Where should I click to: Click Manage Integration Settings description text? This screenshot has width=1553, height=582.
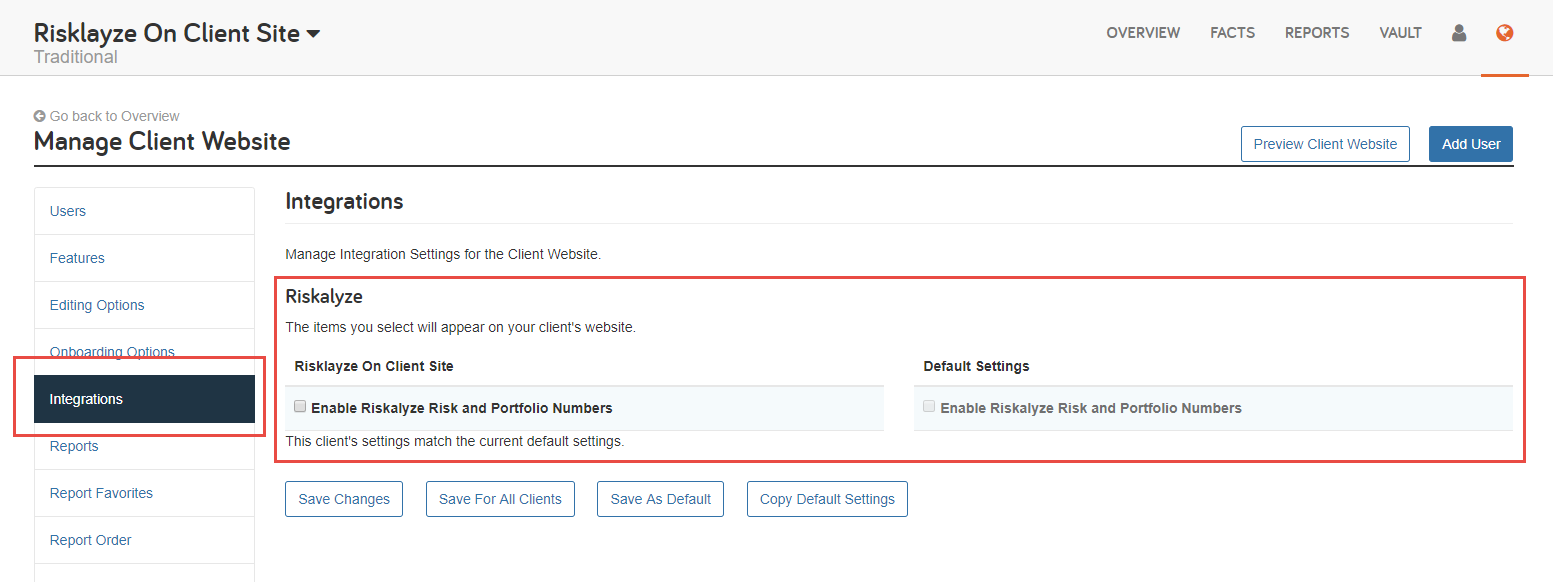[x=443, y=254]
